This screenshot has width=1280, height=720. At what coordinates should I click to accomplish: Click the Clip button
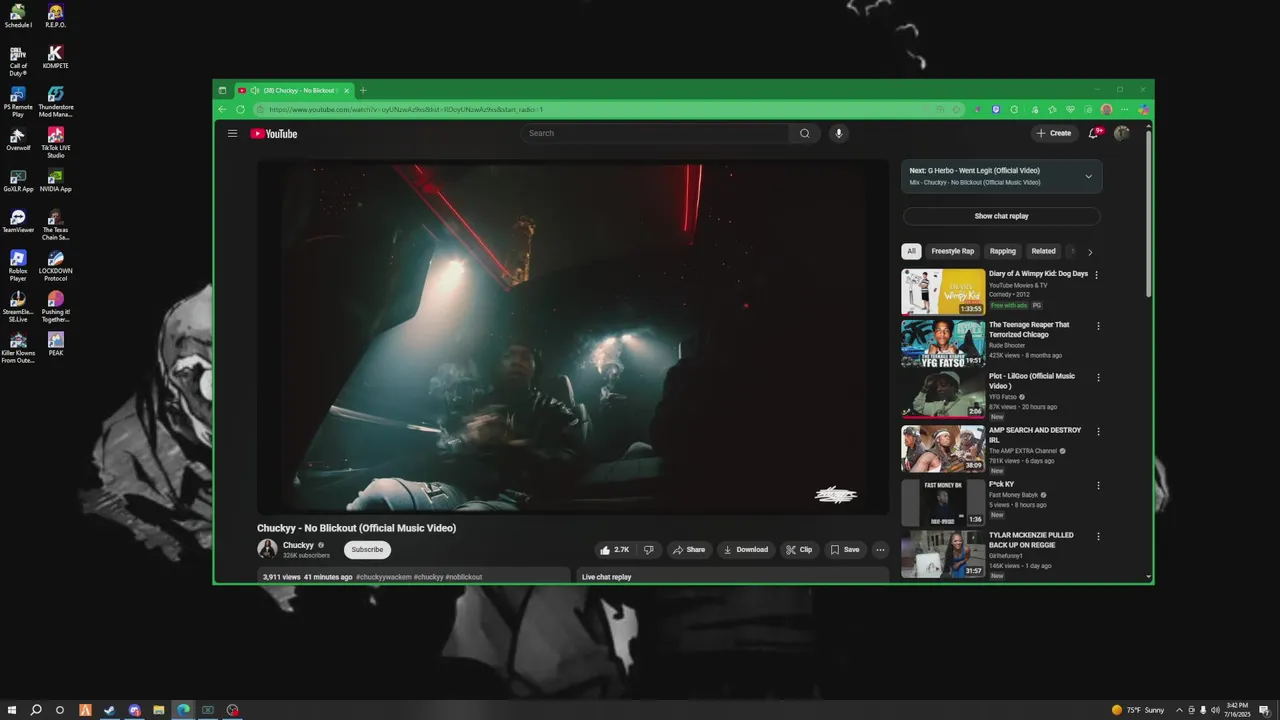pyautogui.click(x=799, y=550)
